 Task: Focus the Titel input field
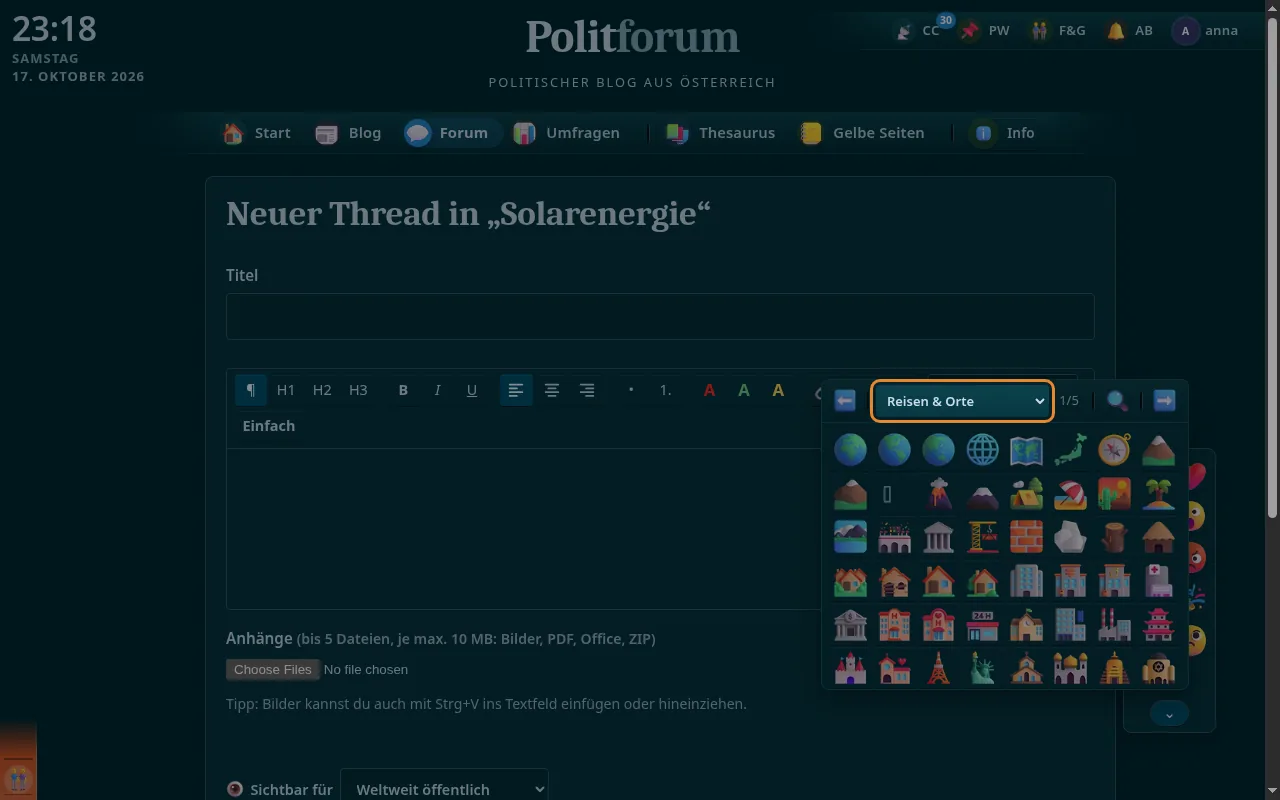660,316
